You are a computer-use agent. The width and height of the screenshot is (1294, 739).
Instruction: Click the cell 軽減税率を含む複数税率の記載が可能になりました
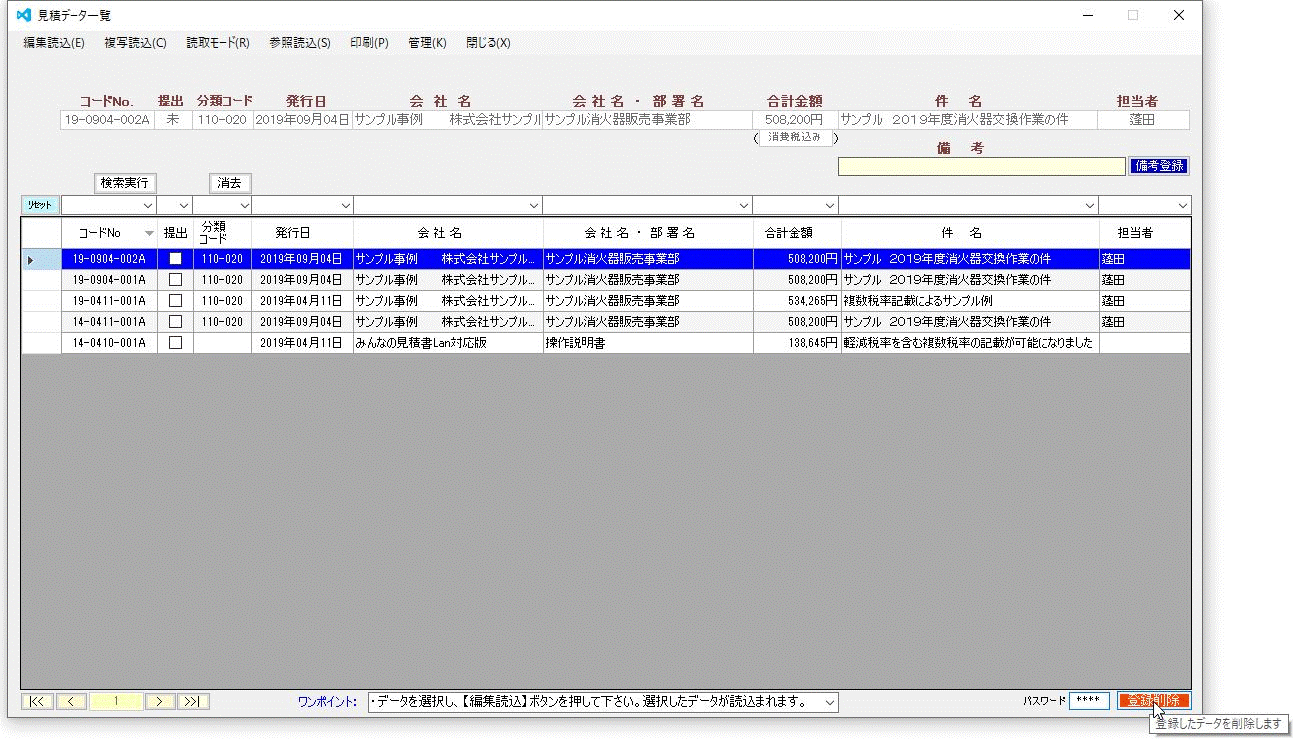coord(970,343)
